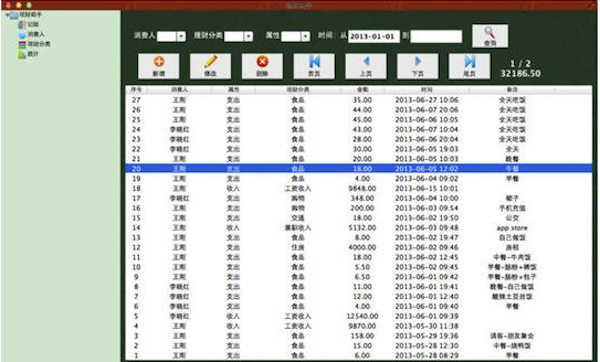This screenshot has width=600, height=362.
Task: Select the row with amount 45.00
Action: [x=359, y=120]
